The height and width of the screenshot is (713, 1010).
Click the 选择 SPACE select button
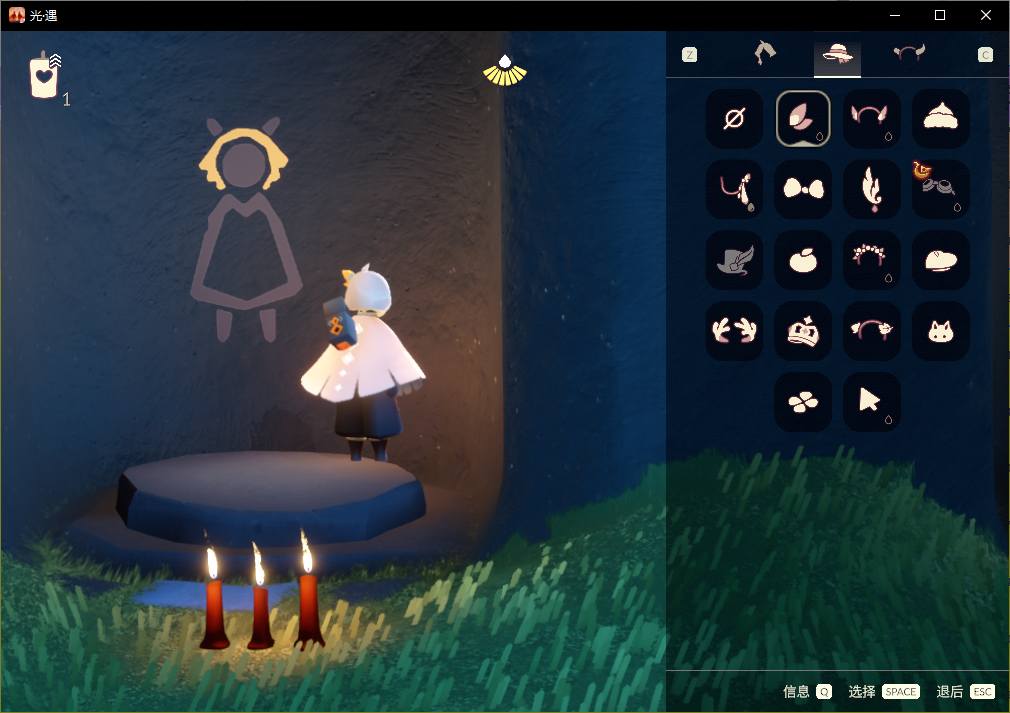884,692
